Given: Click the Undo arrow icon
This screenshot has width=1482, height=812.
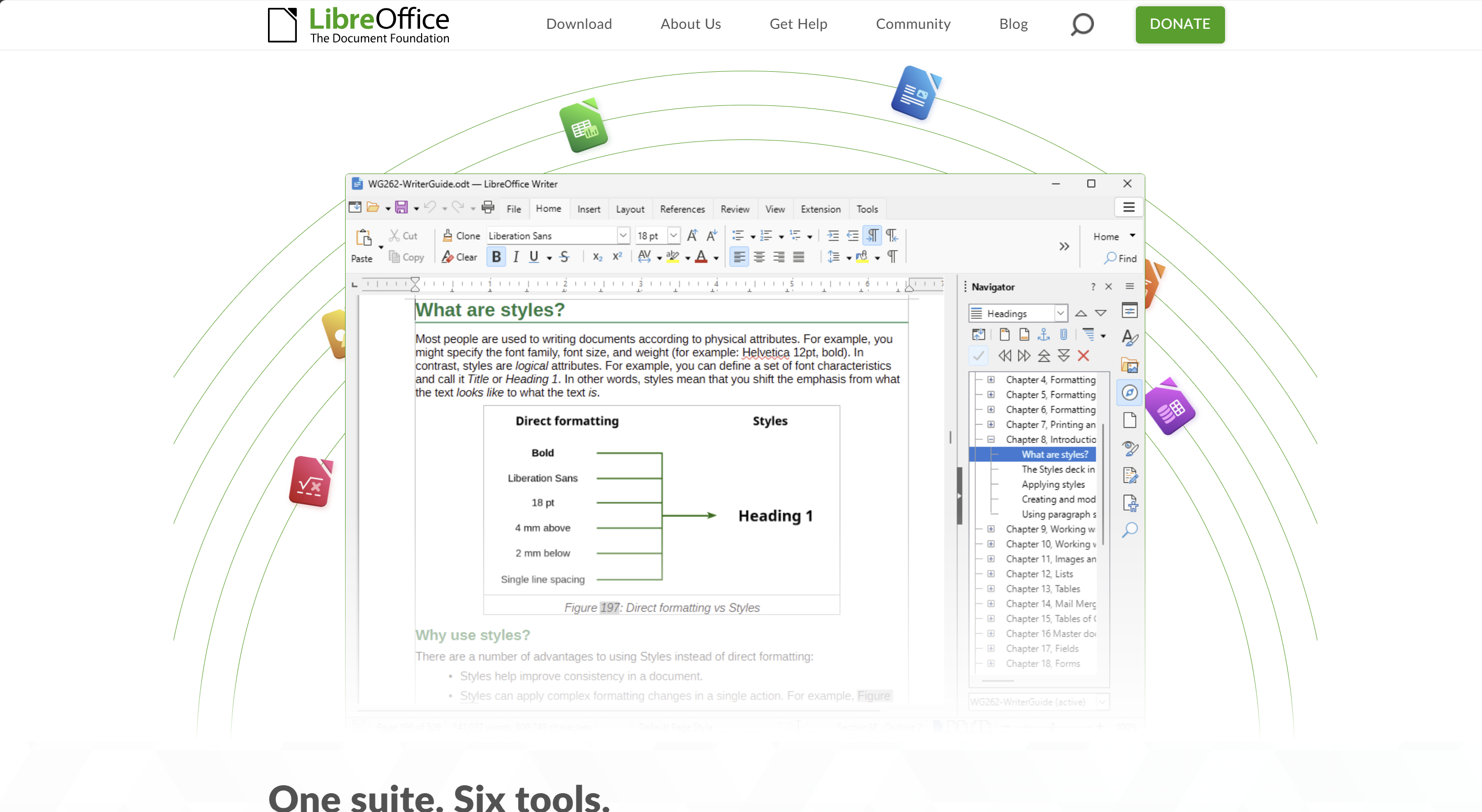Looking at the screenshot, I should click(429, 208).
